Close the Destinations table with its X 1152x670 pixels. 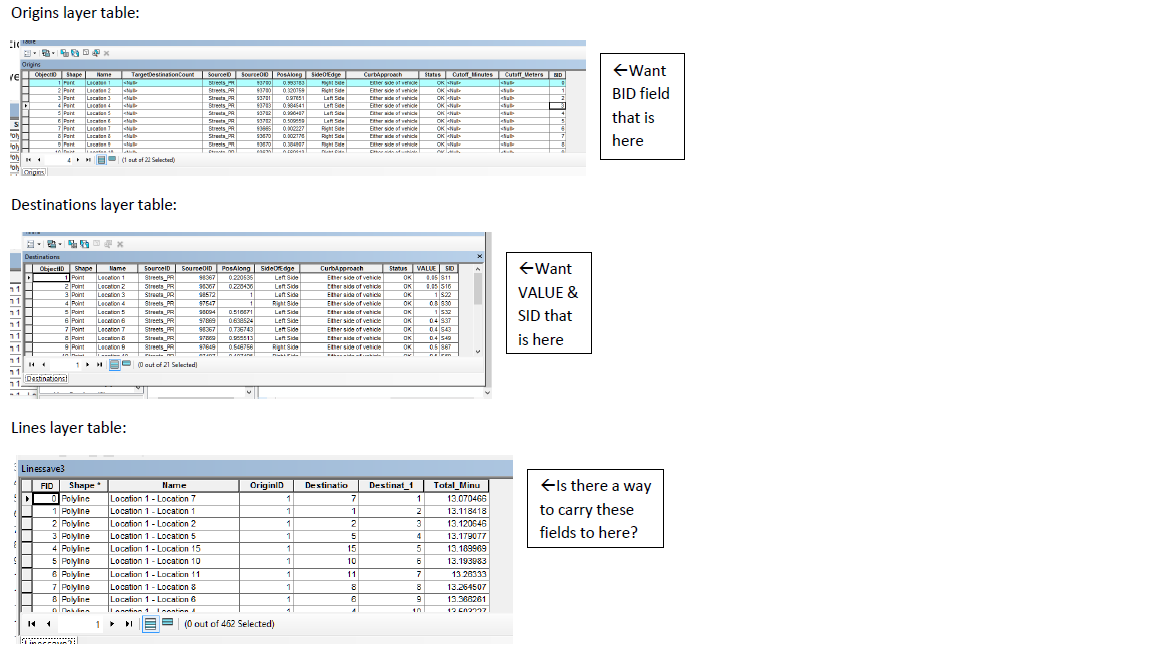(x=480, y=256)
